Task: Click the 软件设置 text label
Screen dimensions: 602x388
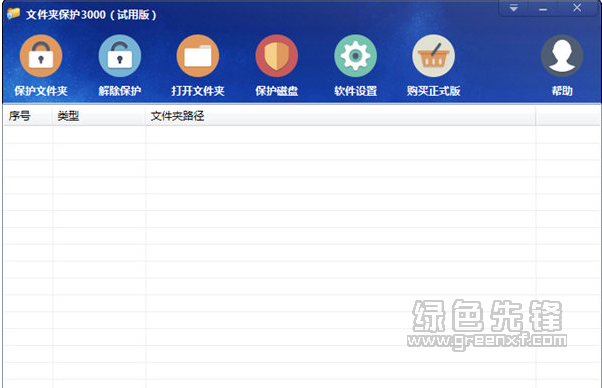Action: click(355, 91)
